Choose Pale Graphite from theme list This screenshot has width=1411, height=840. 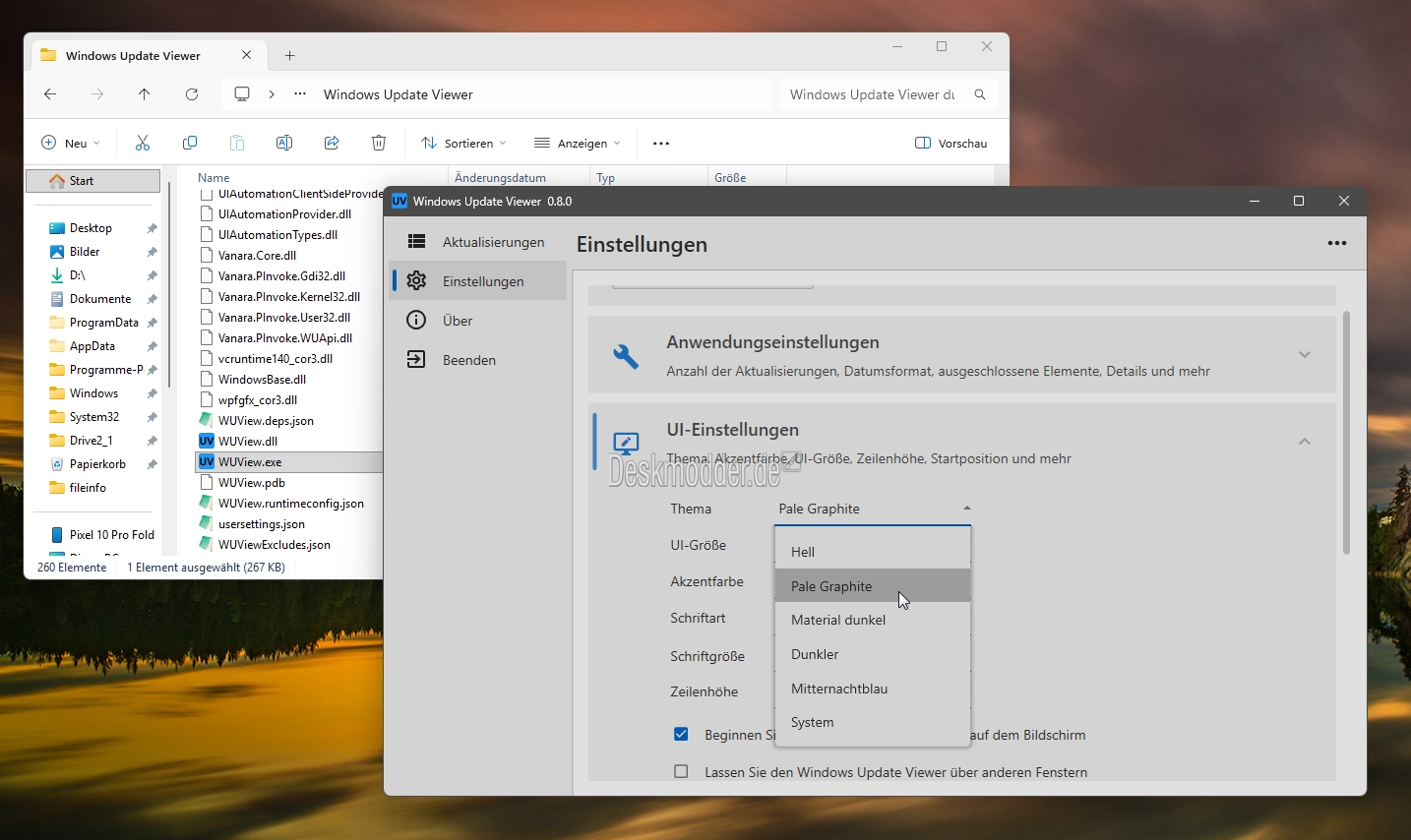(873, 586)
